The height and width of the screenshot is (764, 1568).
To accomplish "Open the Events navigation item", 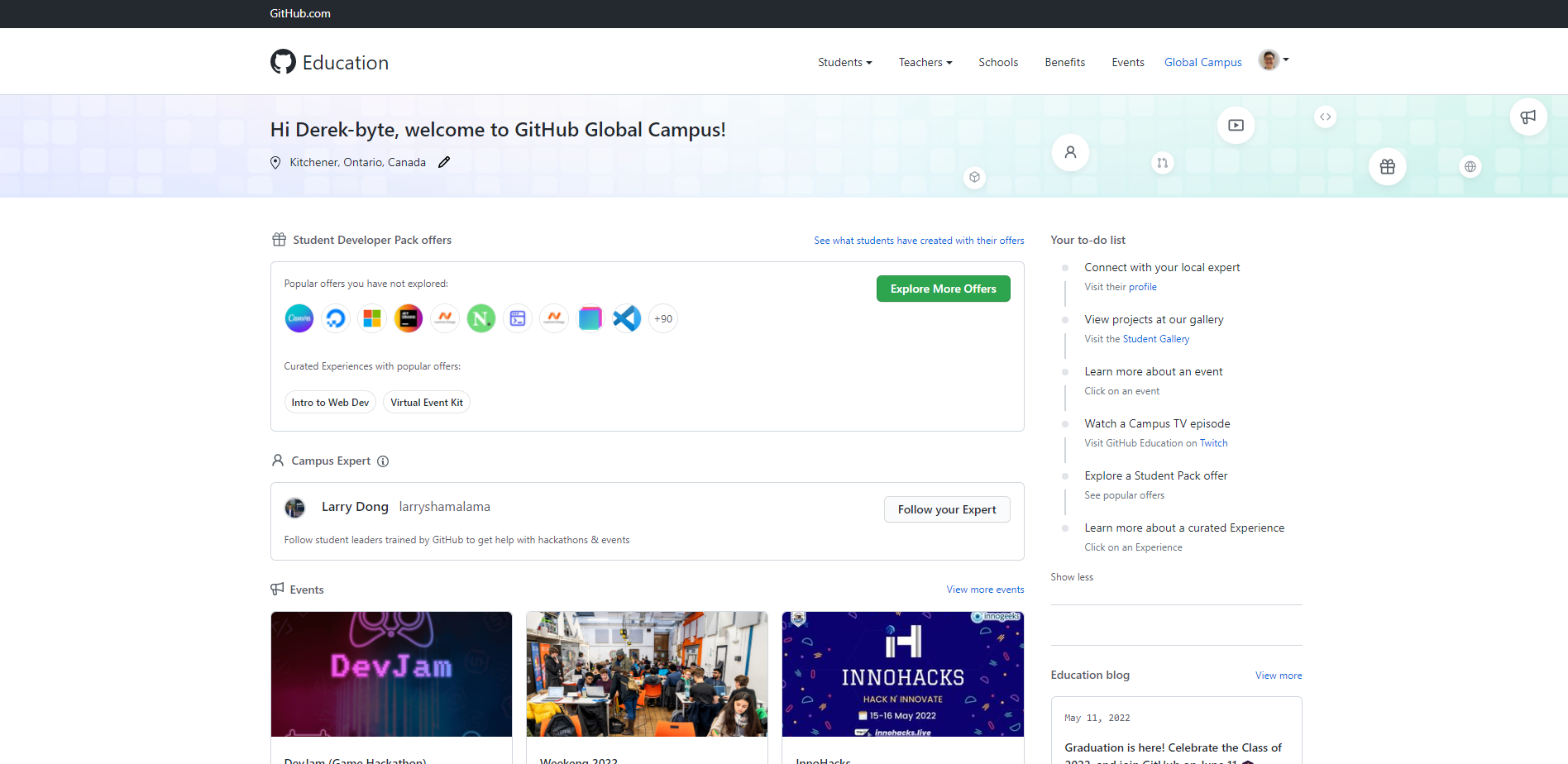I will pyautogui.click(x=1128, y=62).
